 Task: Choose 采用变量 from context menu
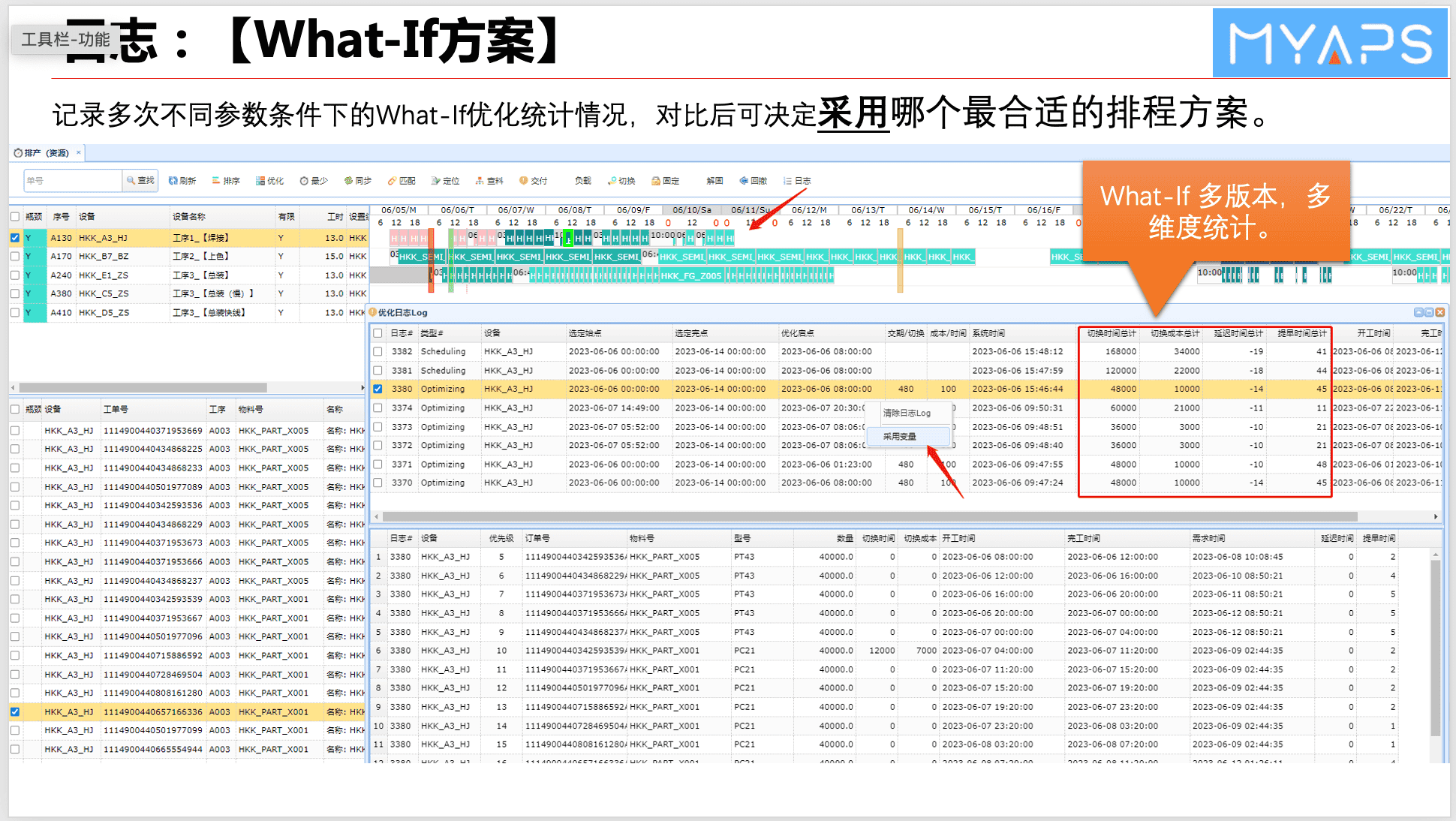tap(899, 436)
